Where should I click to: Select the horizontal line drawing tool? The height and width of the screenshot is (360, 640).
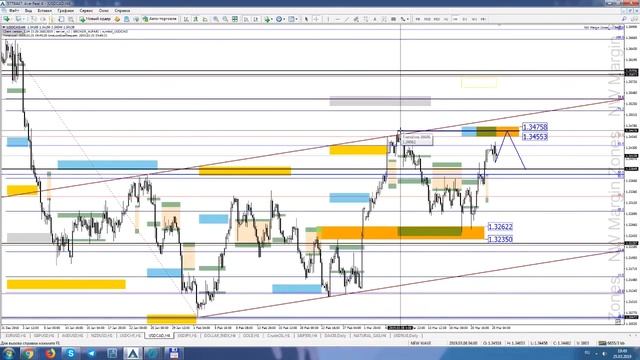point(338,19)
